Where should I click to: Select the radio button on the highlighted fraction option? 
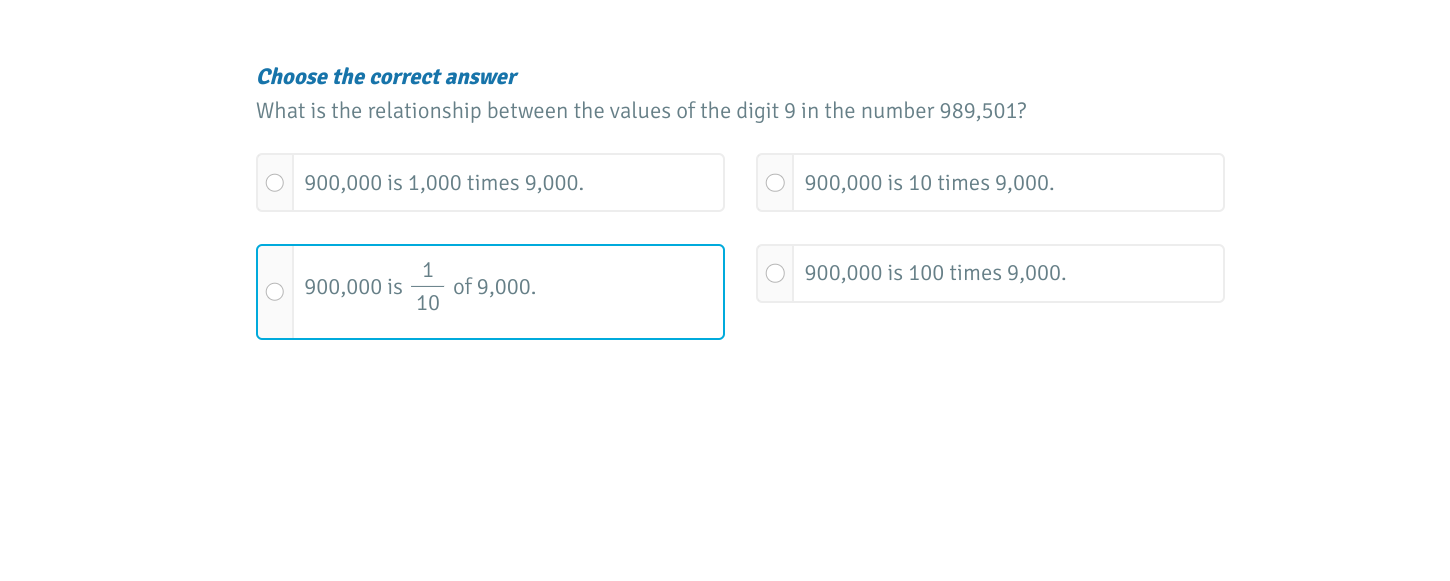click(x=274, y=291)
